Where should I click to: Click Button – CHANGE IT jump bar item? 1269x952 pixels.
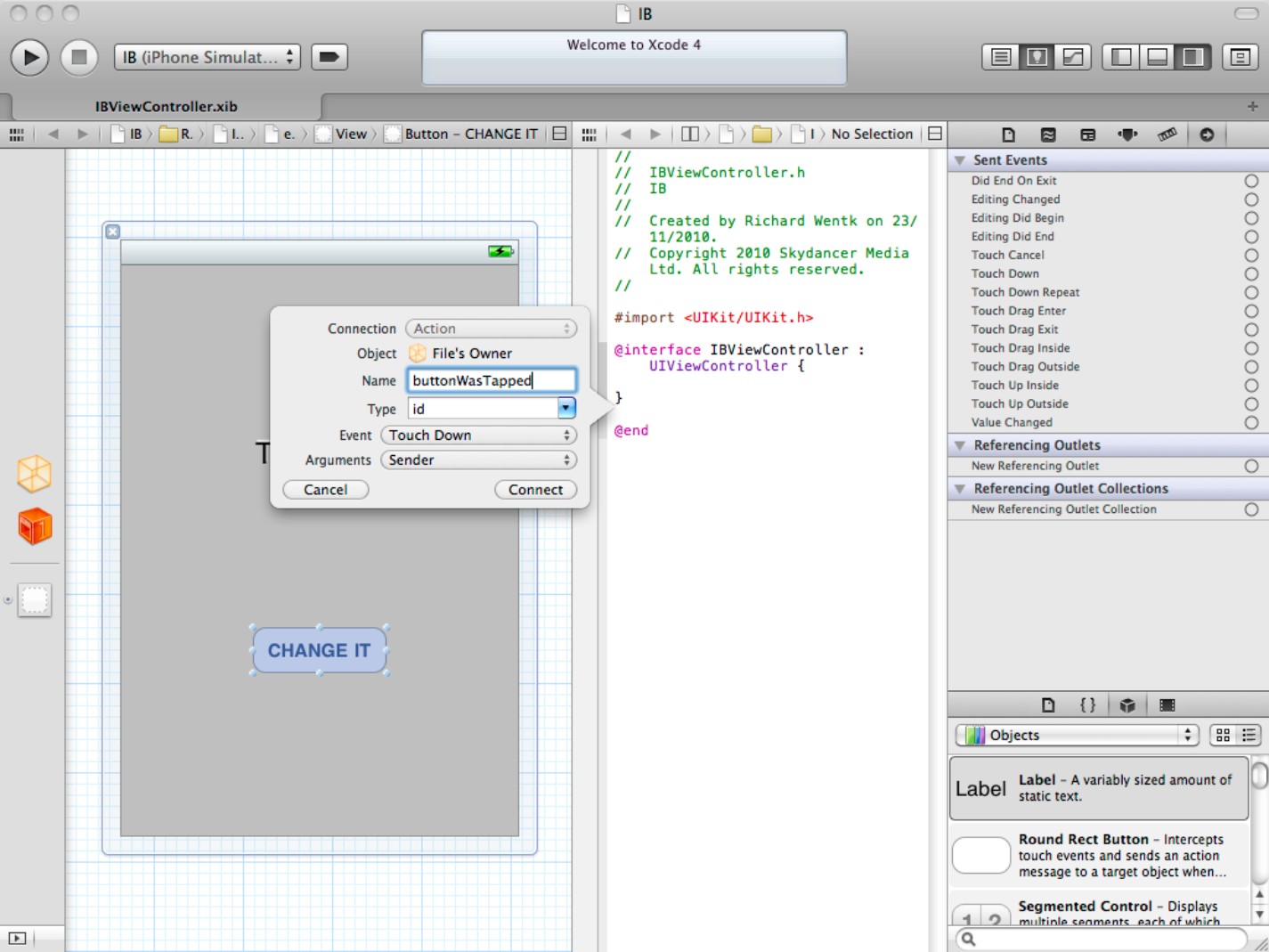tap(462, 134)
